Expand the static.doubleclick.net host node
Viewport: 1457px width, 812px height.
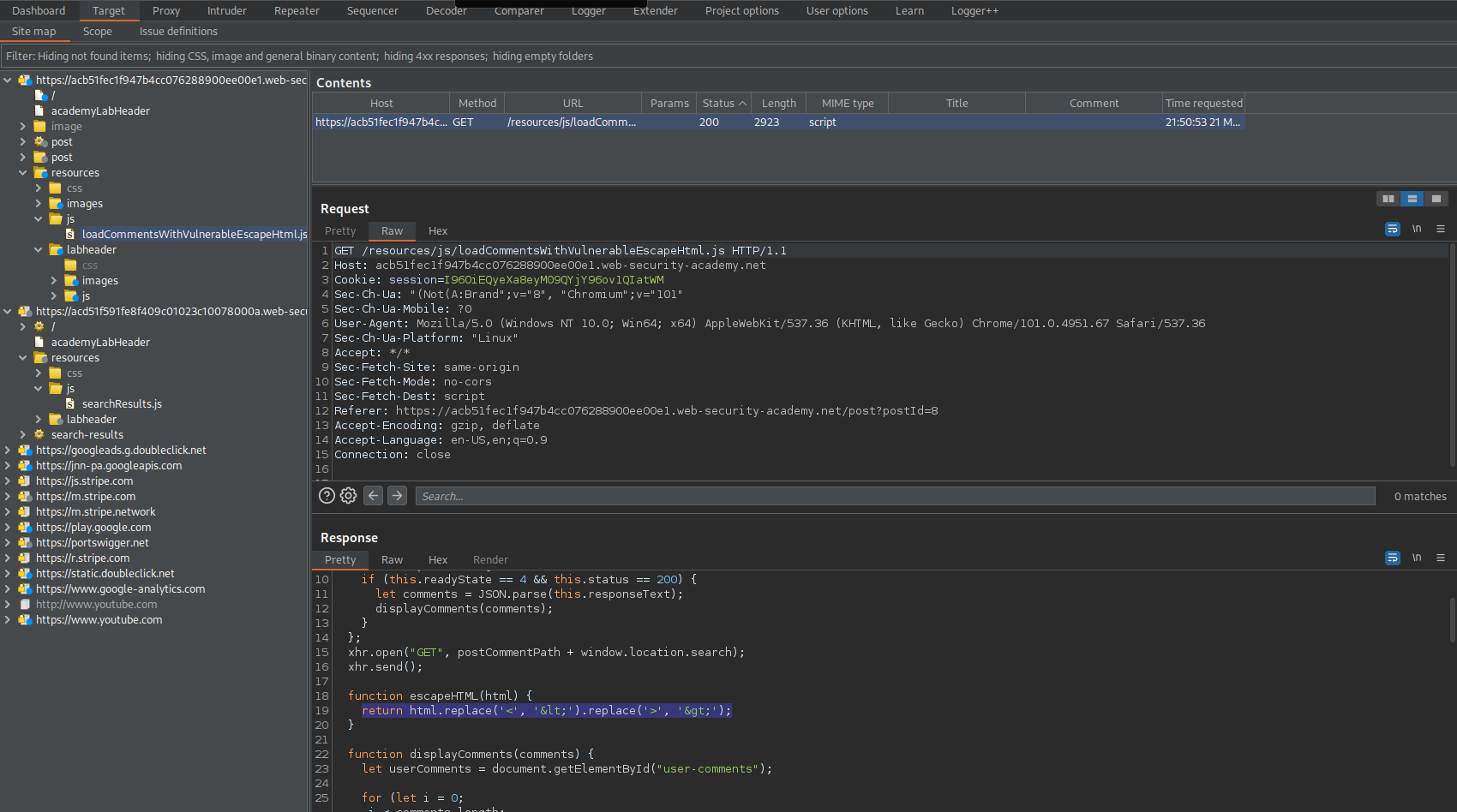click(8, 573)
